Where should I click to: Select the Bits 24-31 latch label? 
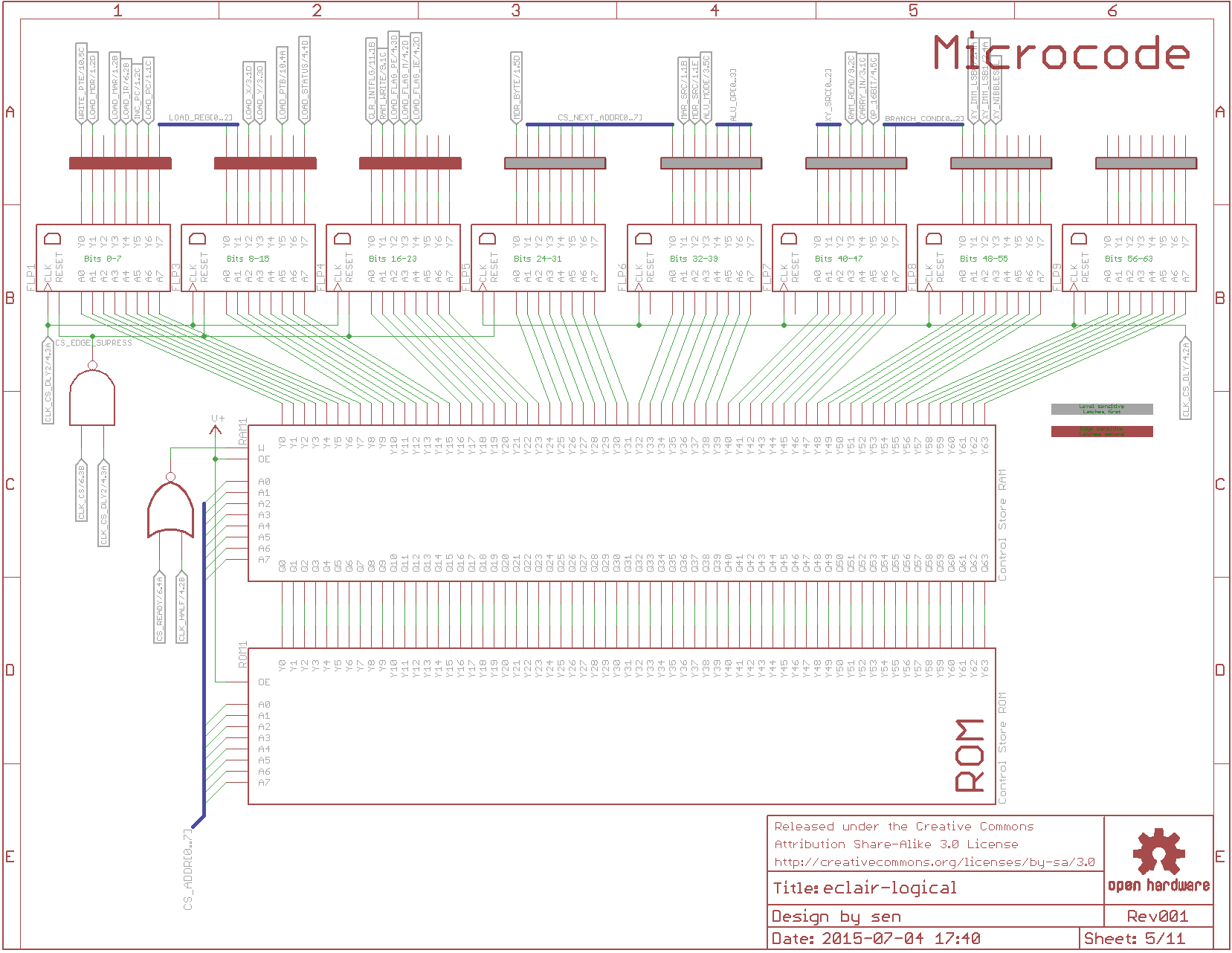pos(538,259)
